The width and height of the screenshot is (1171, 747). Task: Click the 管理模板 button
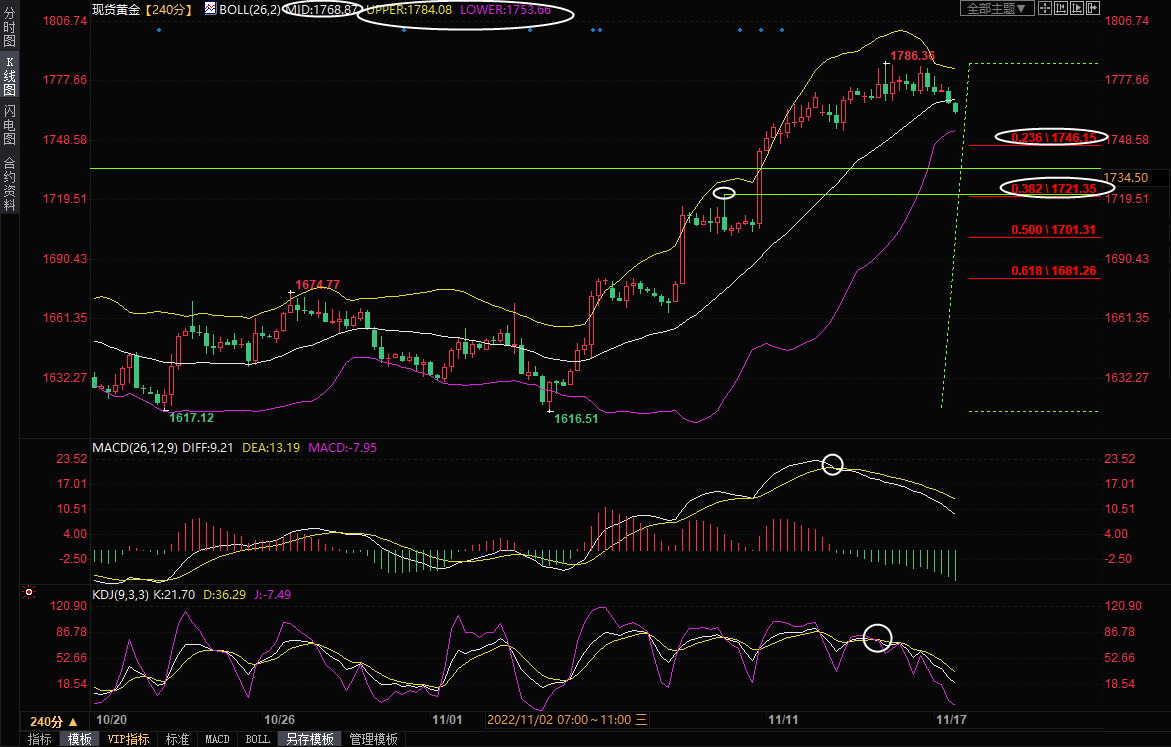[x=372, y=739]
